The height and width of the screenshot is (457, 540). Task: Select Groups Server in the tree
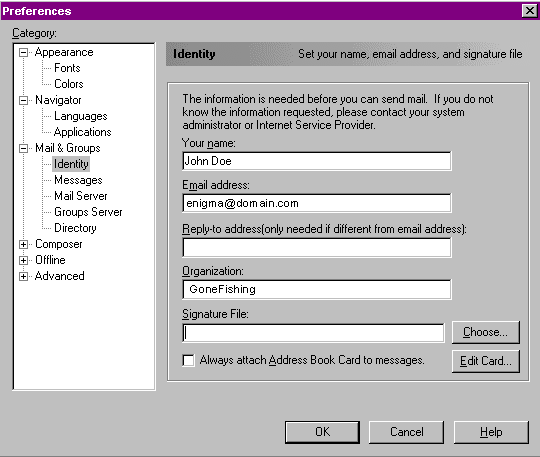click(88, 212)
